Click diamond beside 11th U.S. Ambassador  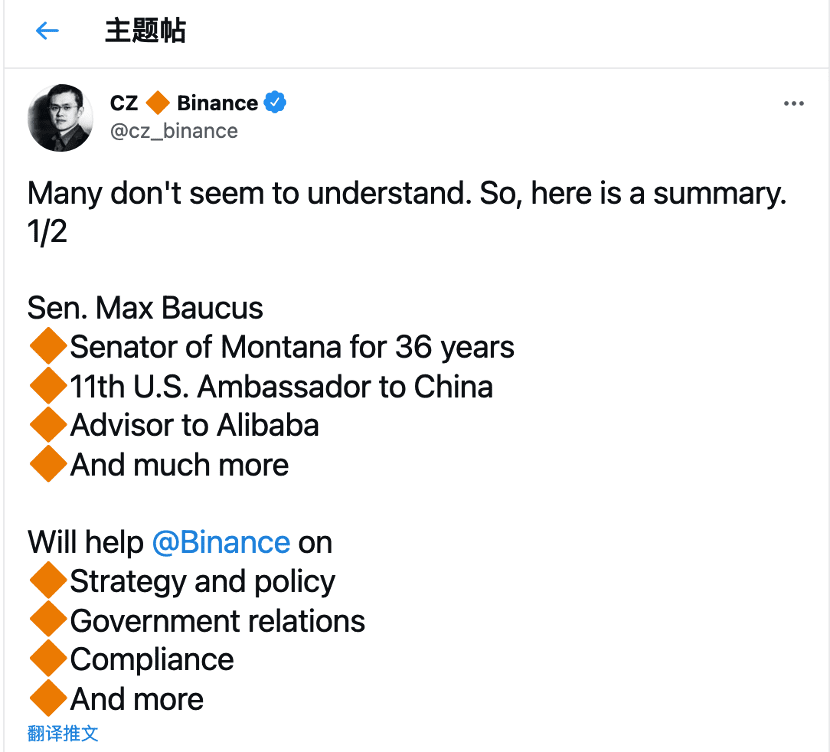tap(48, 386)
